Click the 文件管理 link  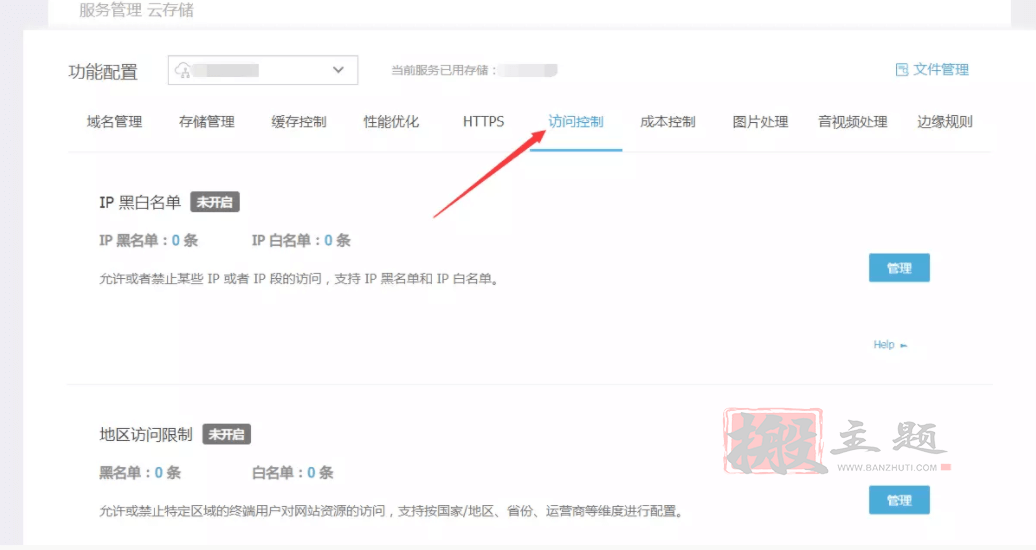tap(941, 69)
